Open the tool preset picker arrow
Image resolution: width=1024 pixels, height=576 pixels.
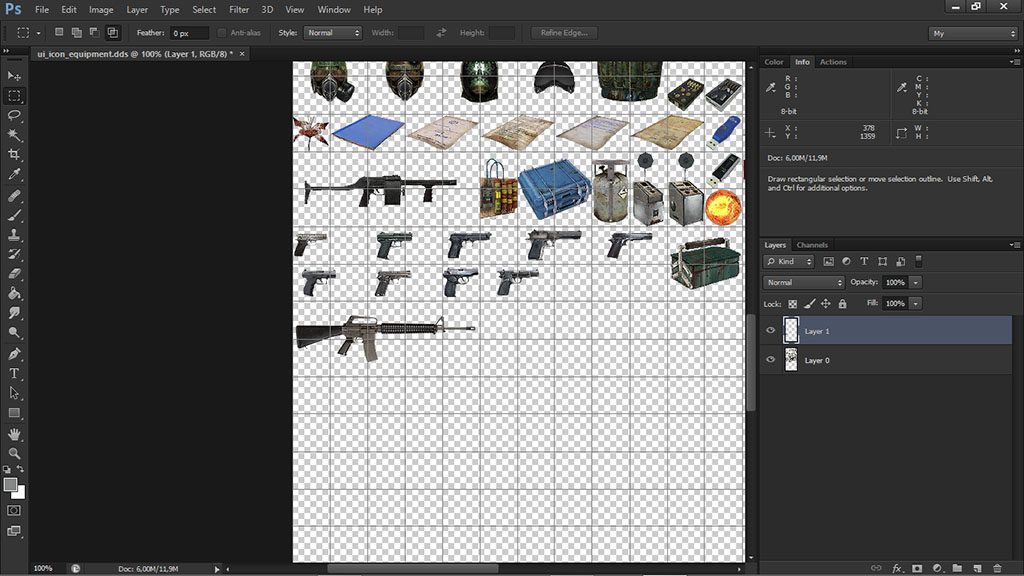(39, 33)
